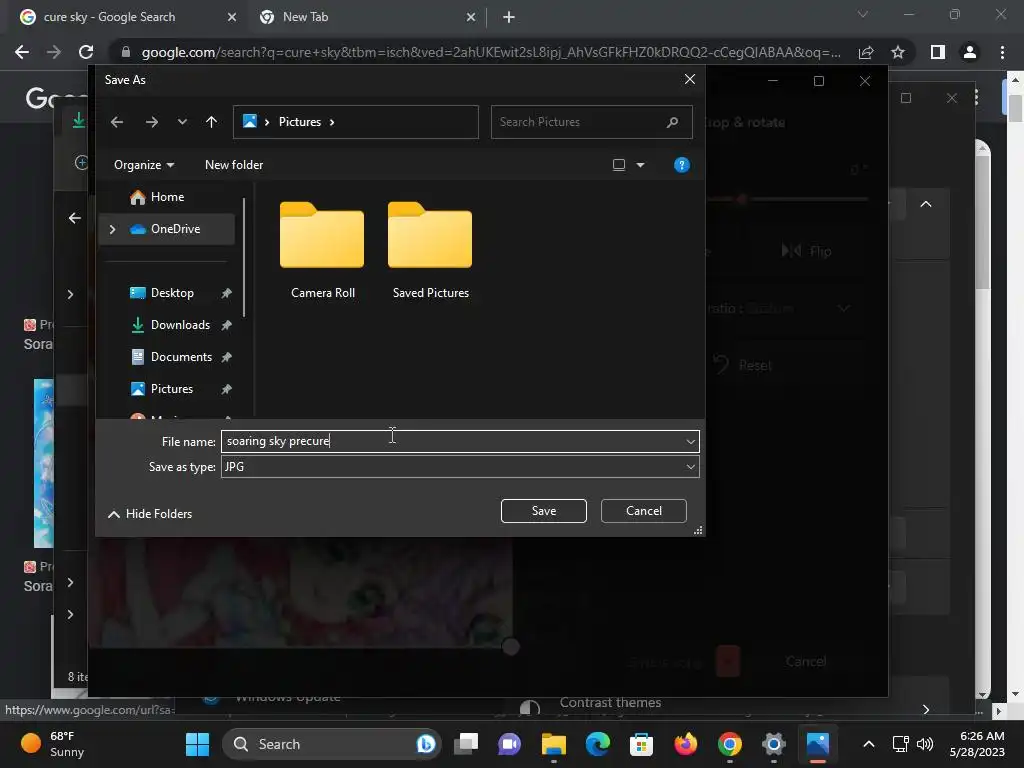The image size is (1024, 768).
Task: Click the Chrome address bar URL
Action: pos(490,52)
